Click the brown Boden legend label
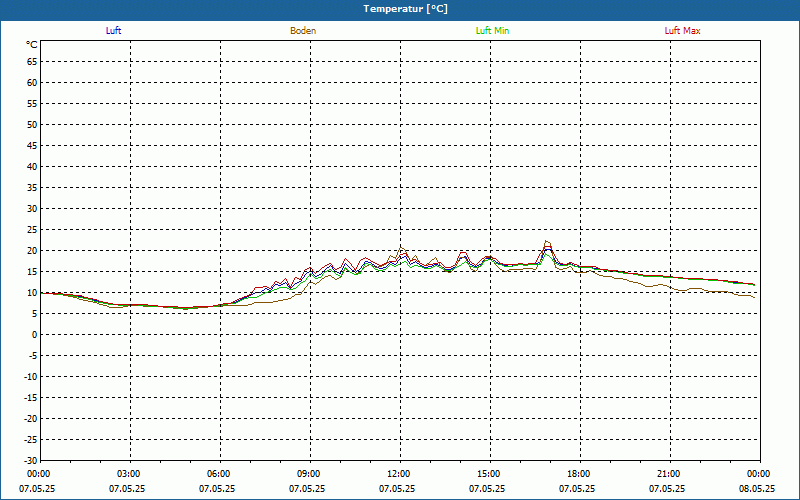 coord(303,31)
